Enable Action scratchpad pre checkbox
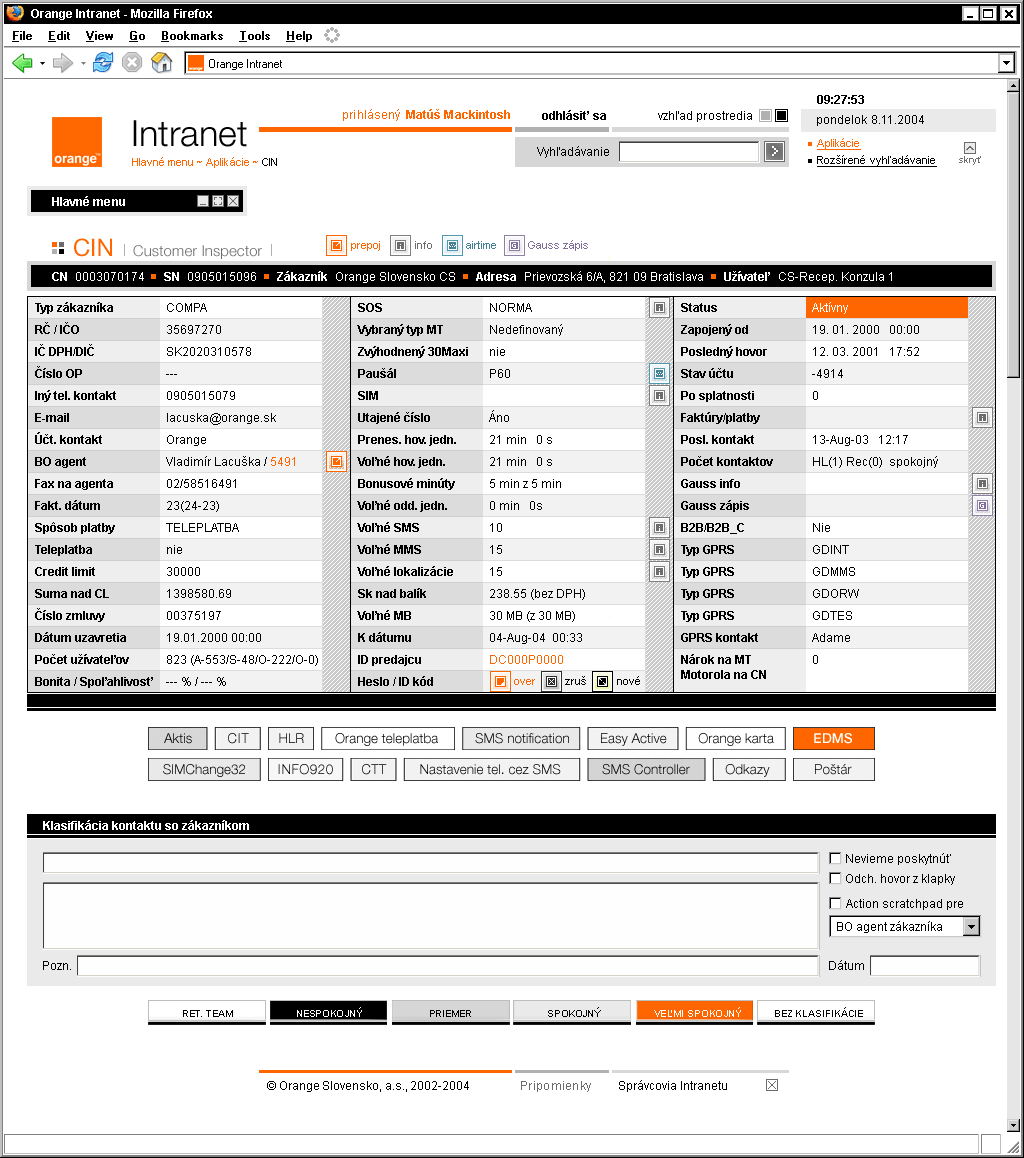This screenshot has width=1024, height=1158. click(x=835, y=903)
